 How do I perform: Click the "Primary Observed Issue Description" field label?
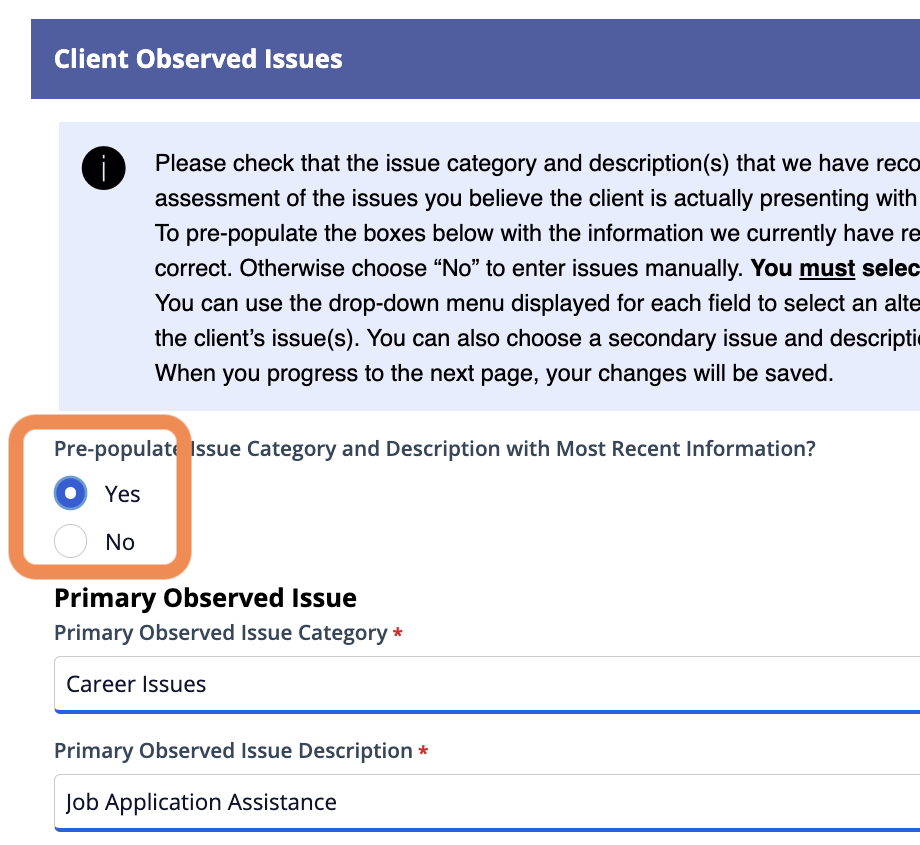point(233,751)
